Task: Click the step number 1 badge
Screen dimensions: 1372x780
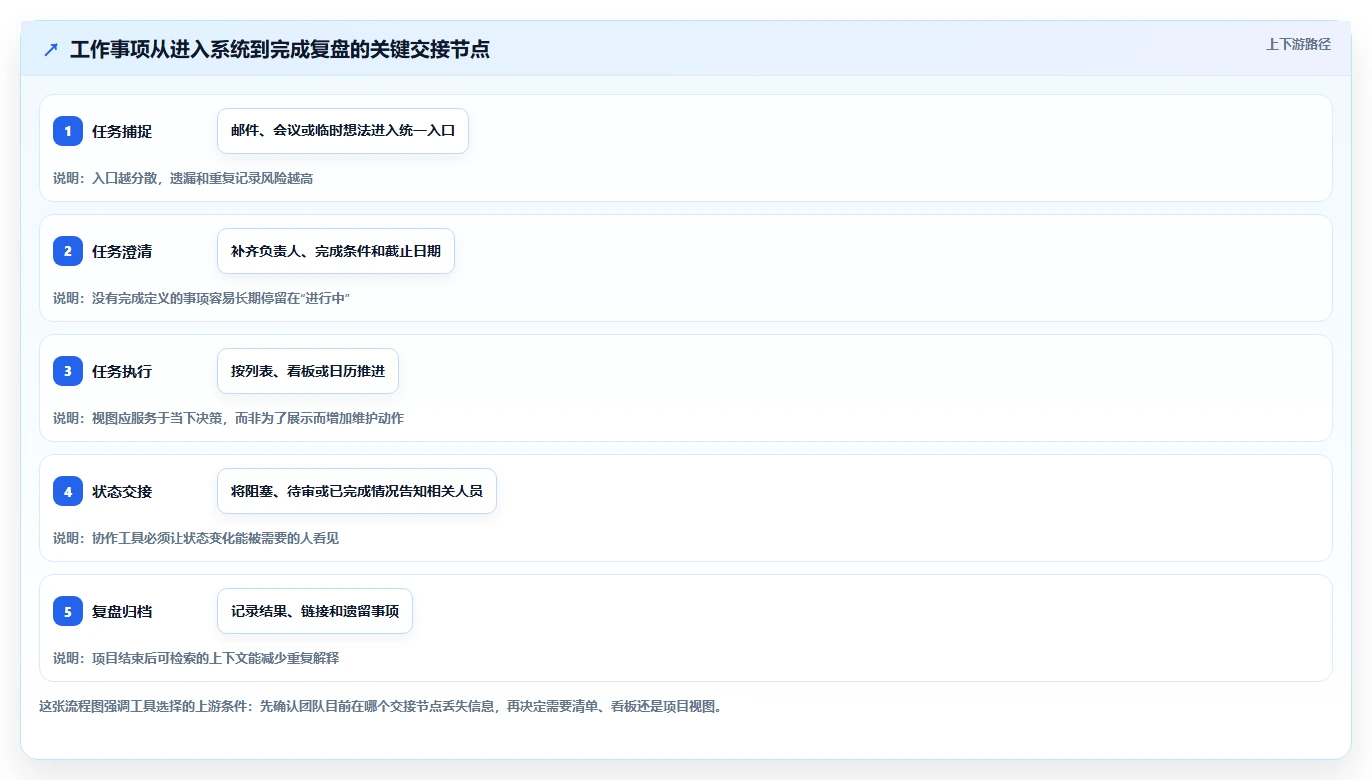Action: pyautogui.click(x=68, y=131)
